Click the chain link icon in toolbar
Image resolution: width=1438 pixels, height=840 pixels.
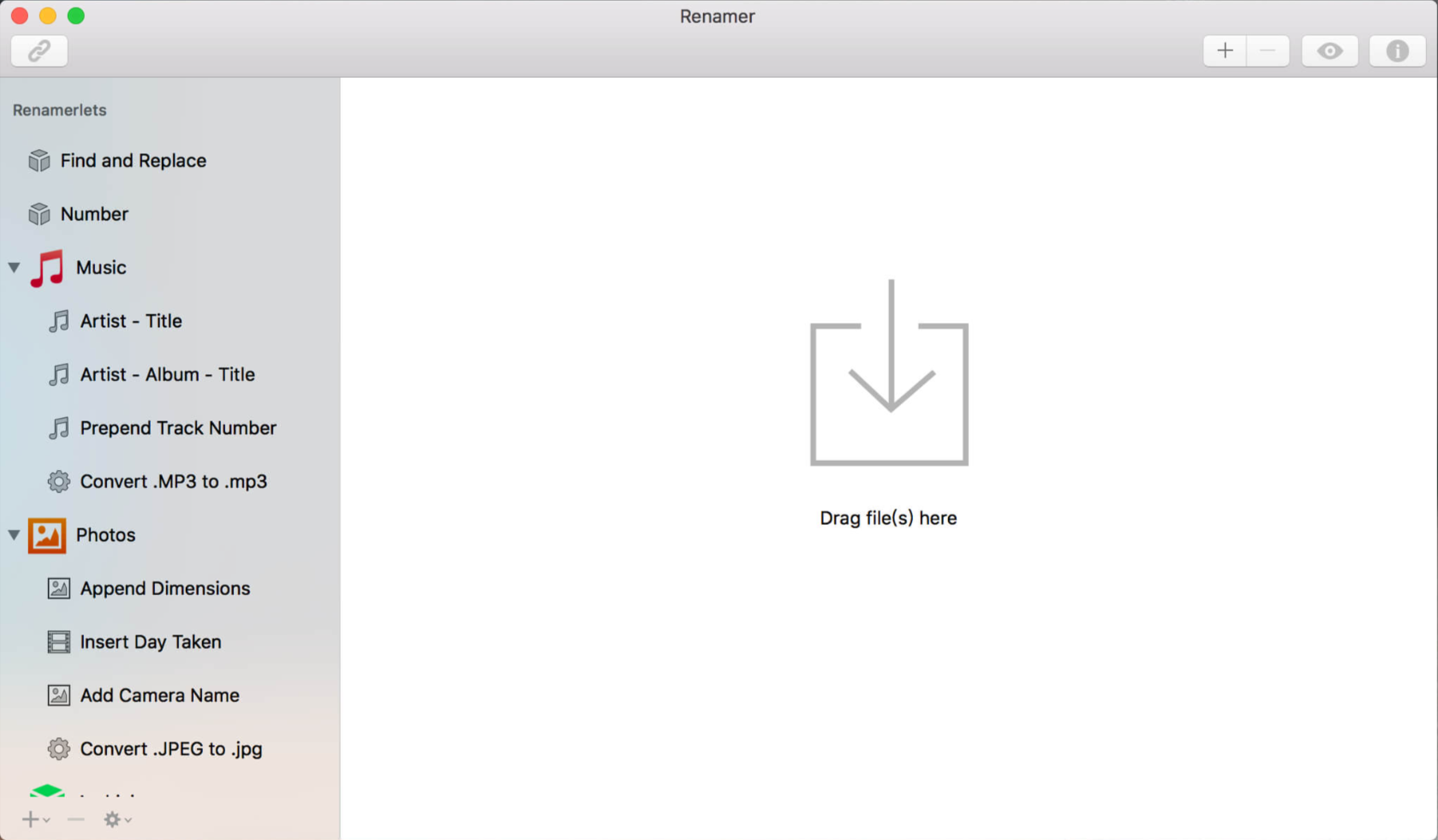click(39, 51)
